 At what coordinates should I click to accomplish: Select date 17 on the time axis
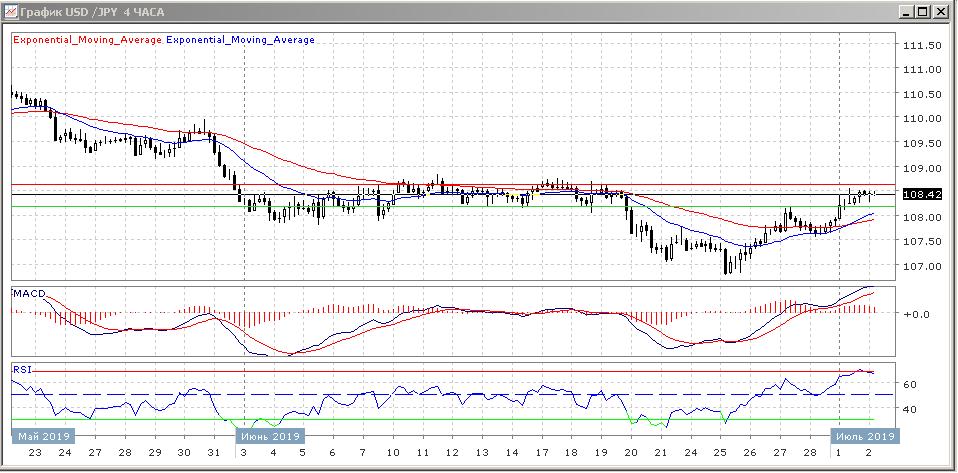point(540,453)
